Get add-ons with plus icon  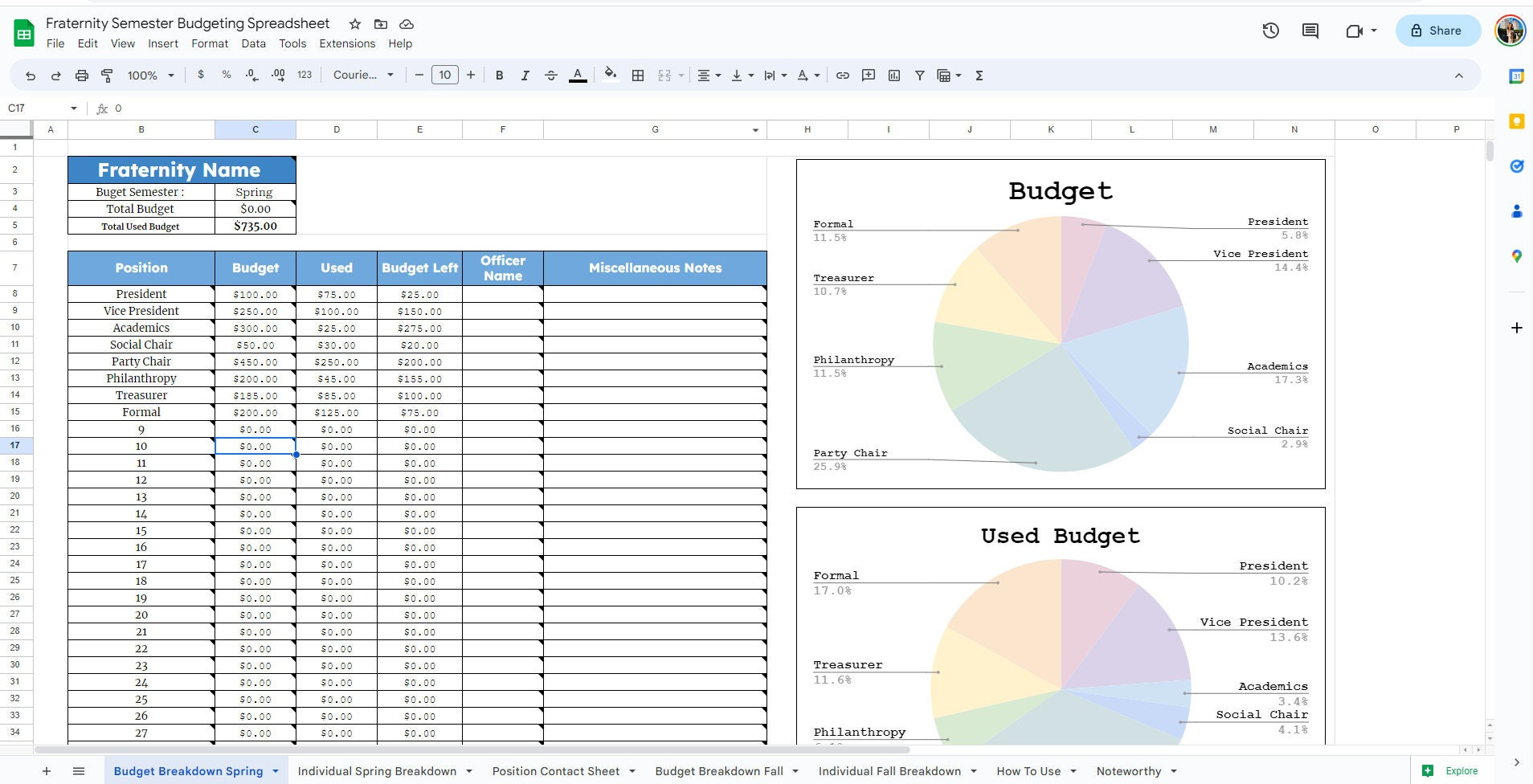(1516, 328)
